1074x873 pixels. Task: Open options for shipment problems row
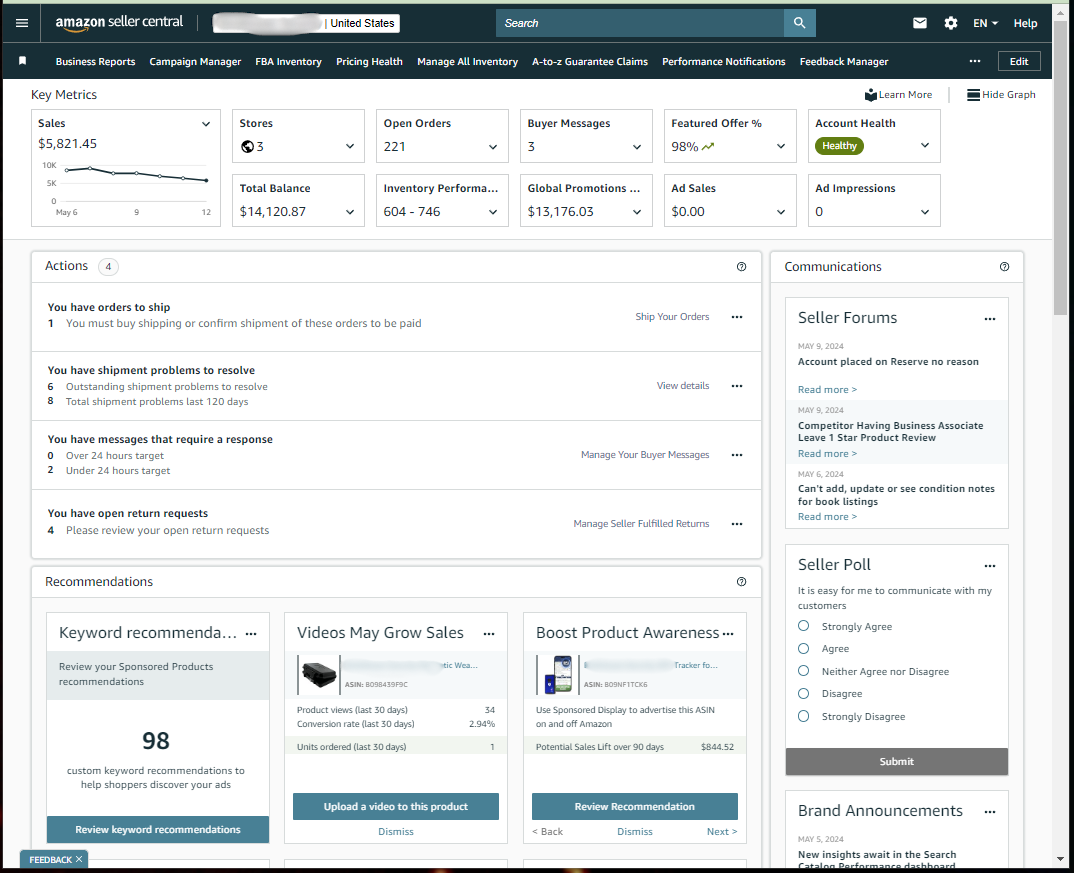[737, 386]
